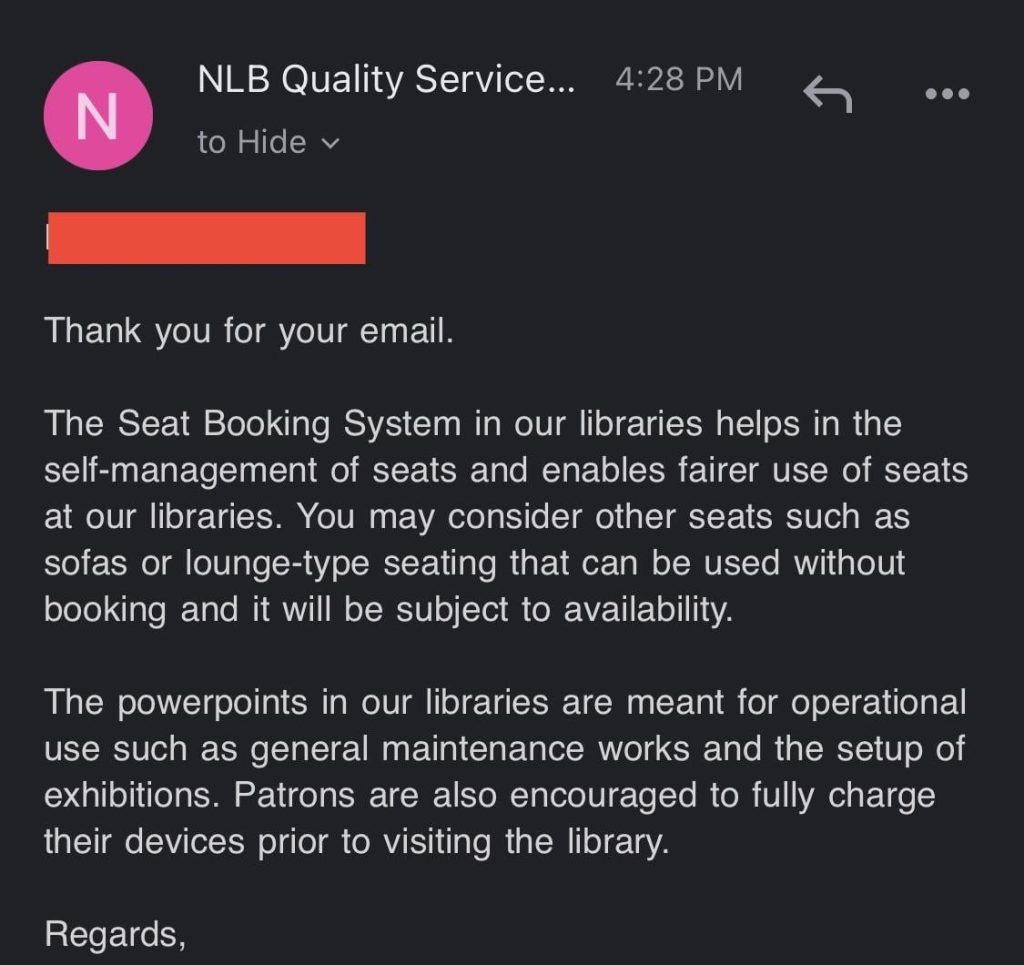Image resolution: width=1024 pixels, height=965 pixels.
Task: Select the red redacted block
Action: [206, 238]
